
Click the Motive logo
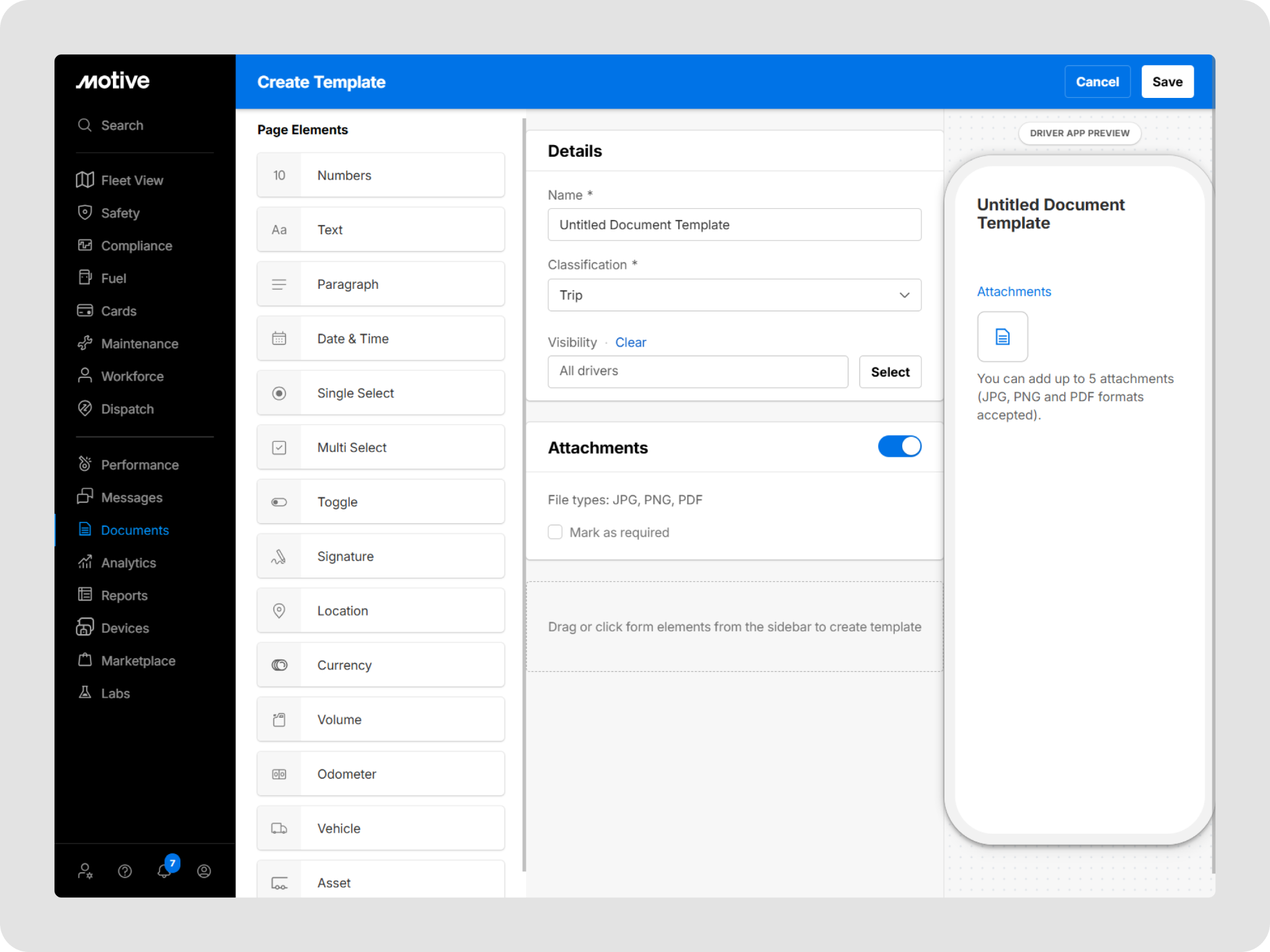pyautogui.click(x=113, y=81)
